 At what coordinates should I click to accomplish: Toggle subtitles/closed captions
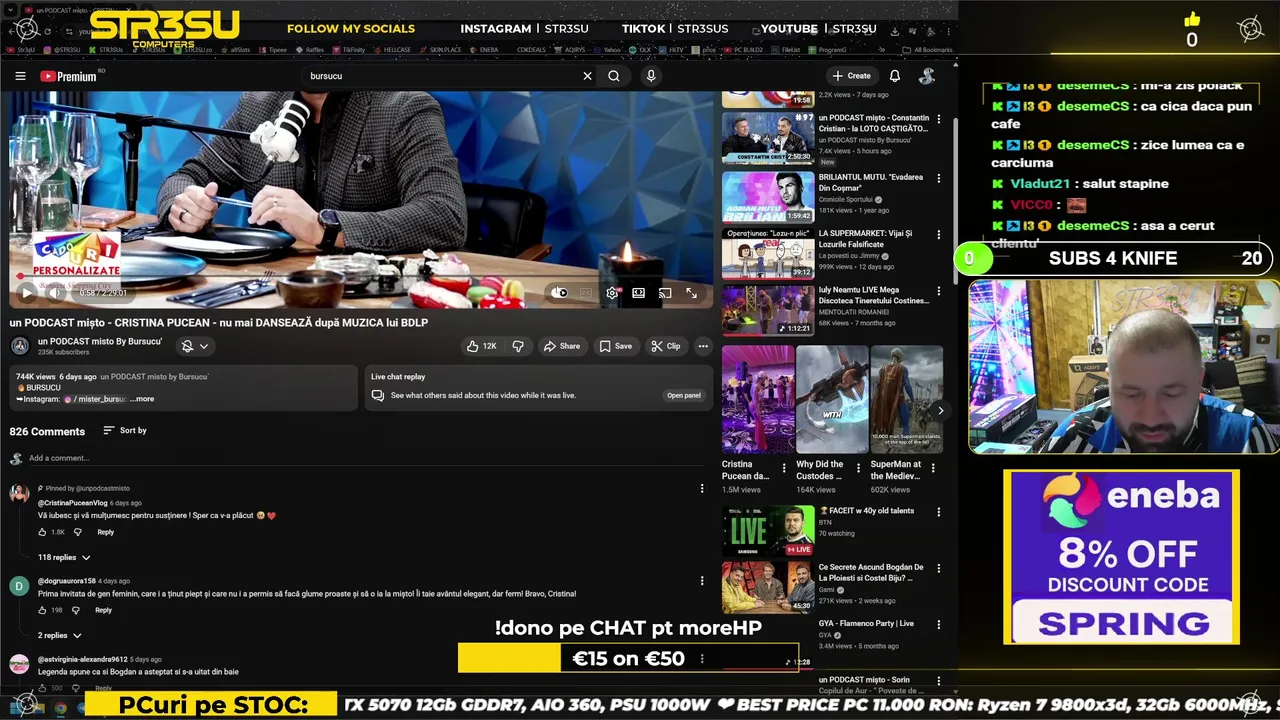click(x=586, y=293)
